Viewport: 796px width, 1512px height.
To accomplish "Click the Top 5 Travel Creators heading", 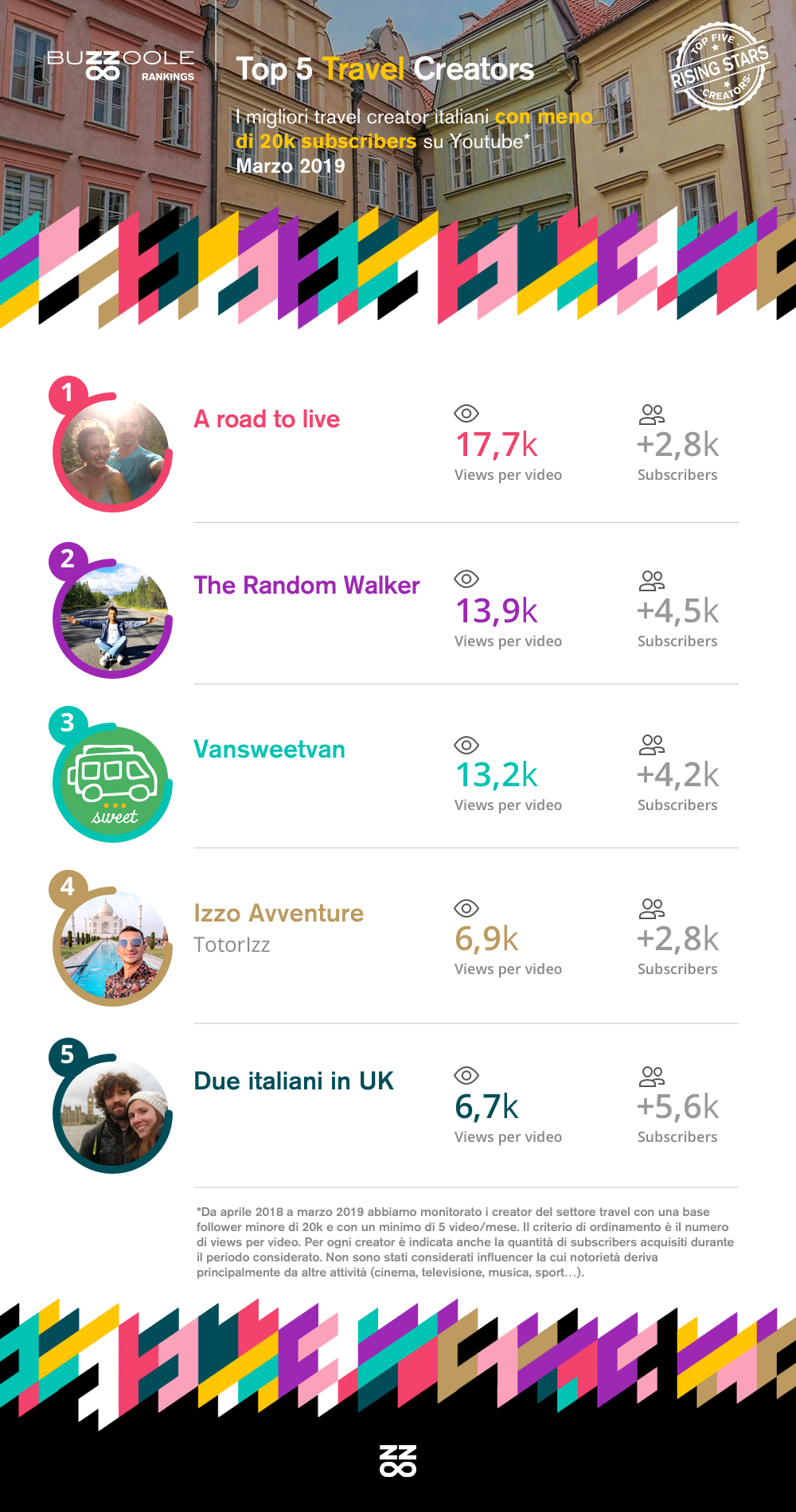I will coord(384,69).
